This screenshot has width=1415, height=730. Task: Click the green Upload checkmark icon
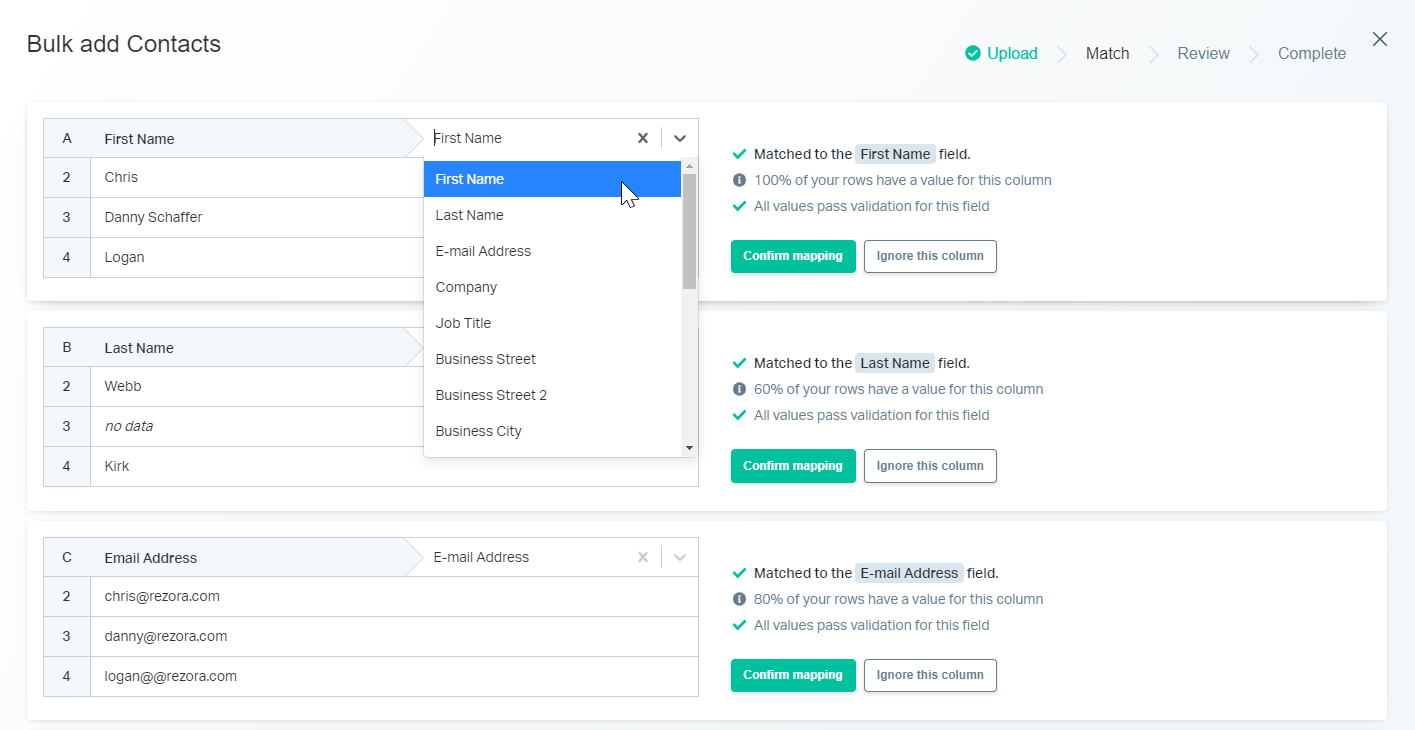pos(973,54)
